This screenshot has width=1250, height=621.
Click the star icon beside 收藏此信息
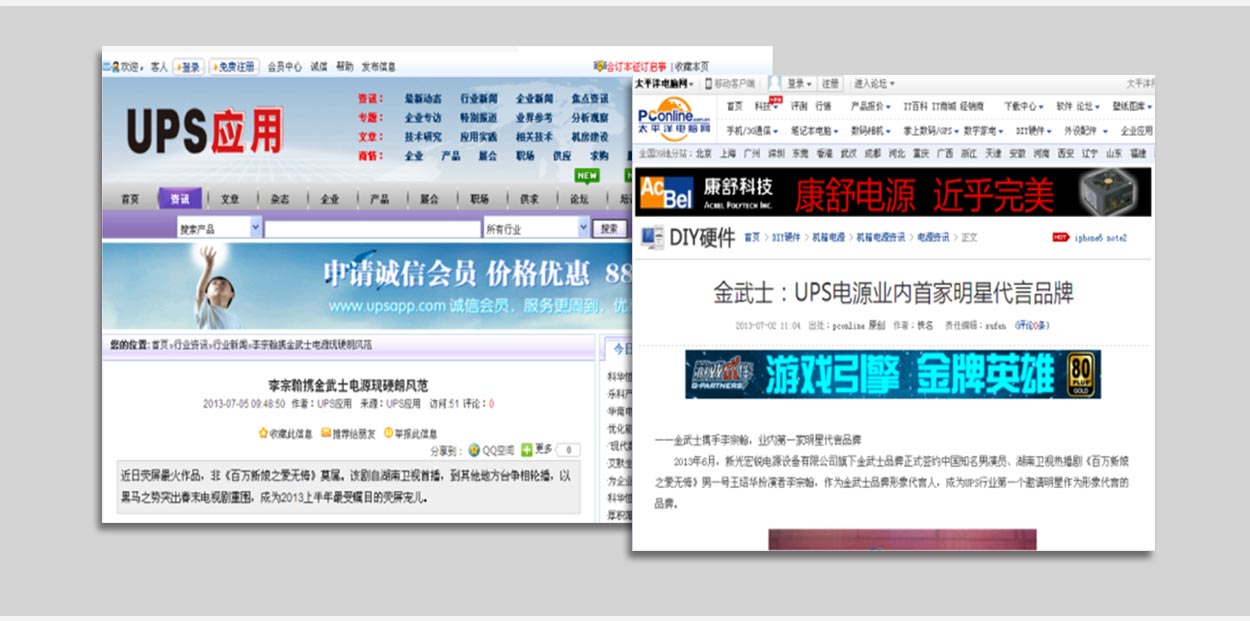263,434
